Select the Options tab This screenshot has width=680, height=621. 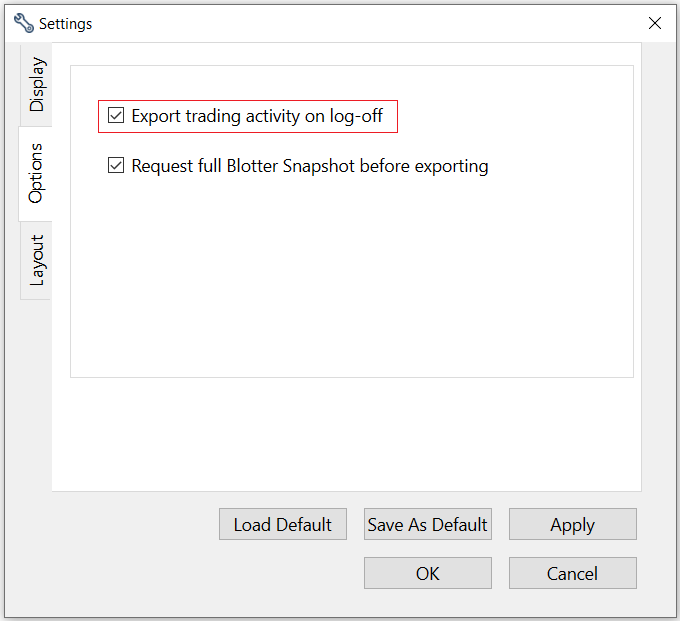pos(36,173)
